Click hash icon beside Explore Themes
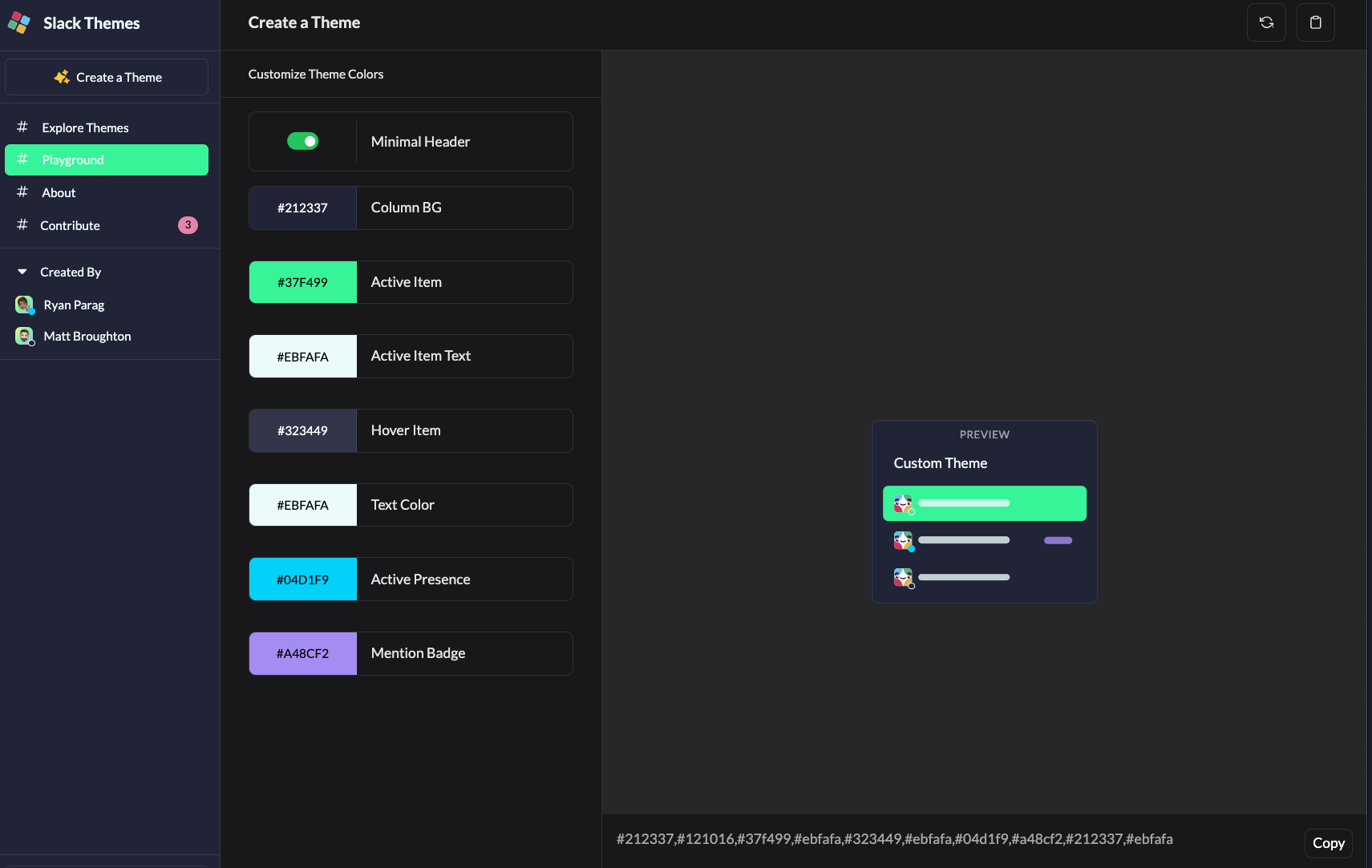The height and width of the screenshot is (868, 1372). (22, 127)
